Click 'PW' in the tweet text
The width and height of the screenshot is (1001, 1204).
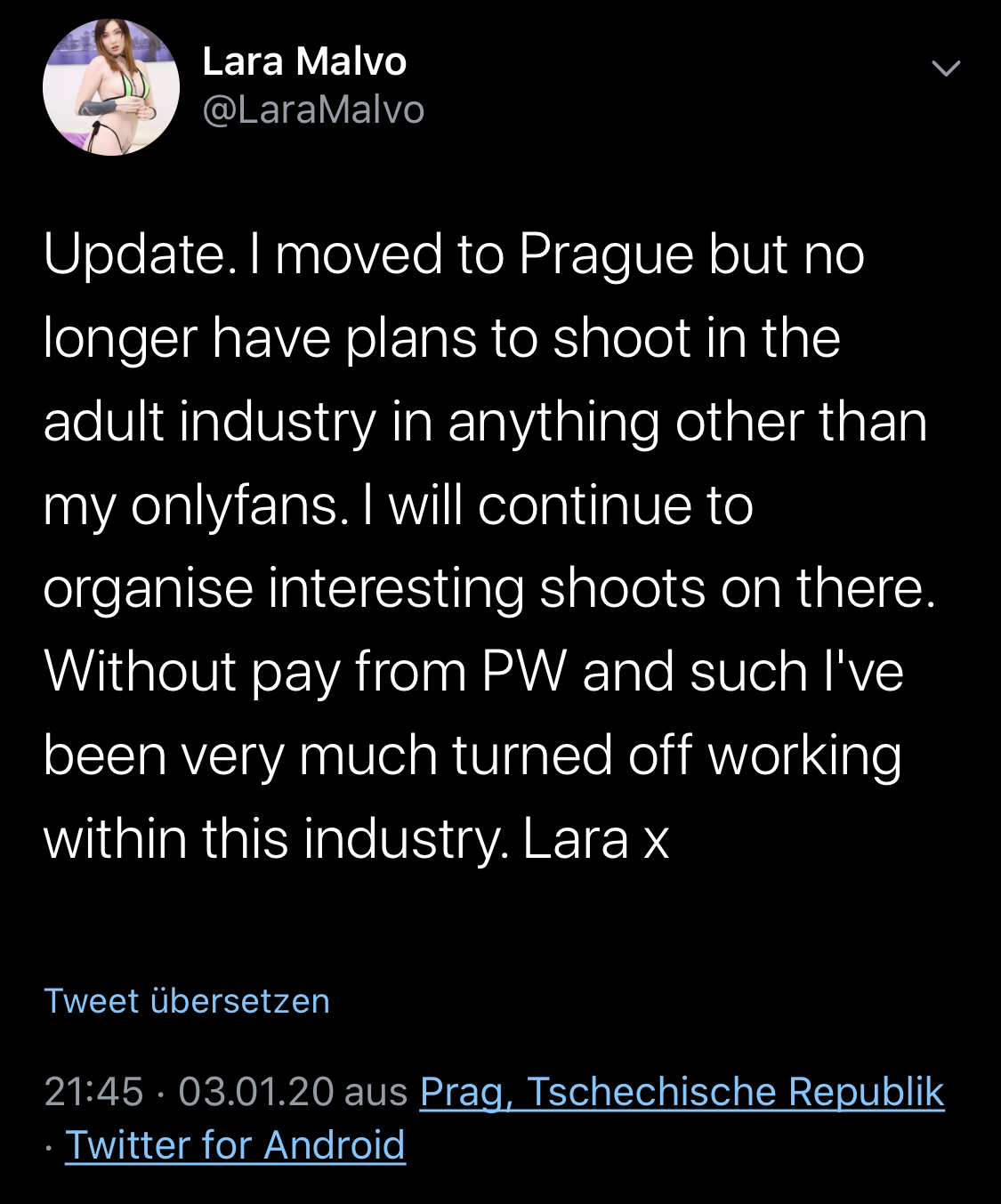(x=523, y=671)
